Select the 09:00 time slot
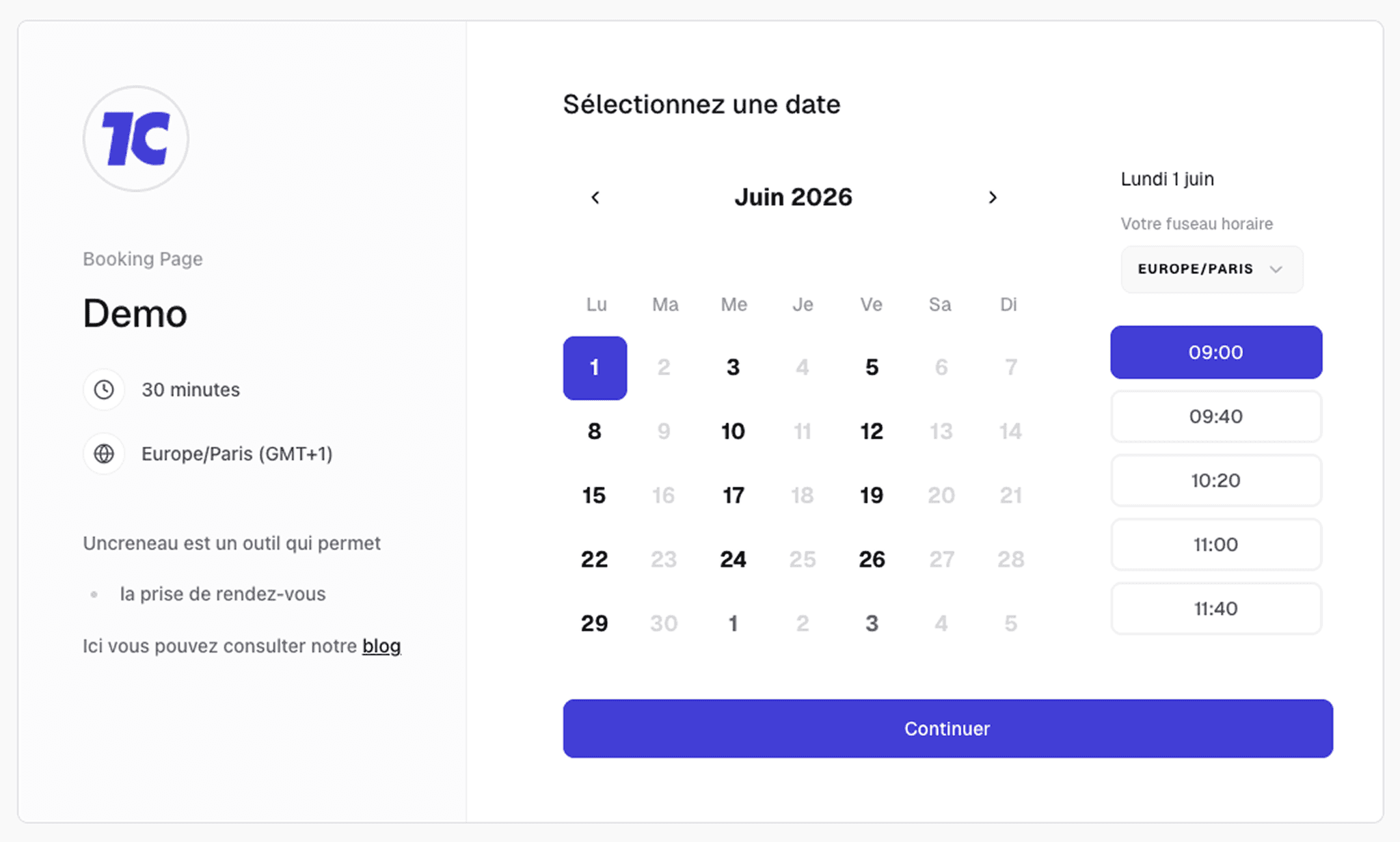 tap(1215, 353)
